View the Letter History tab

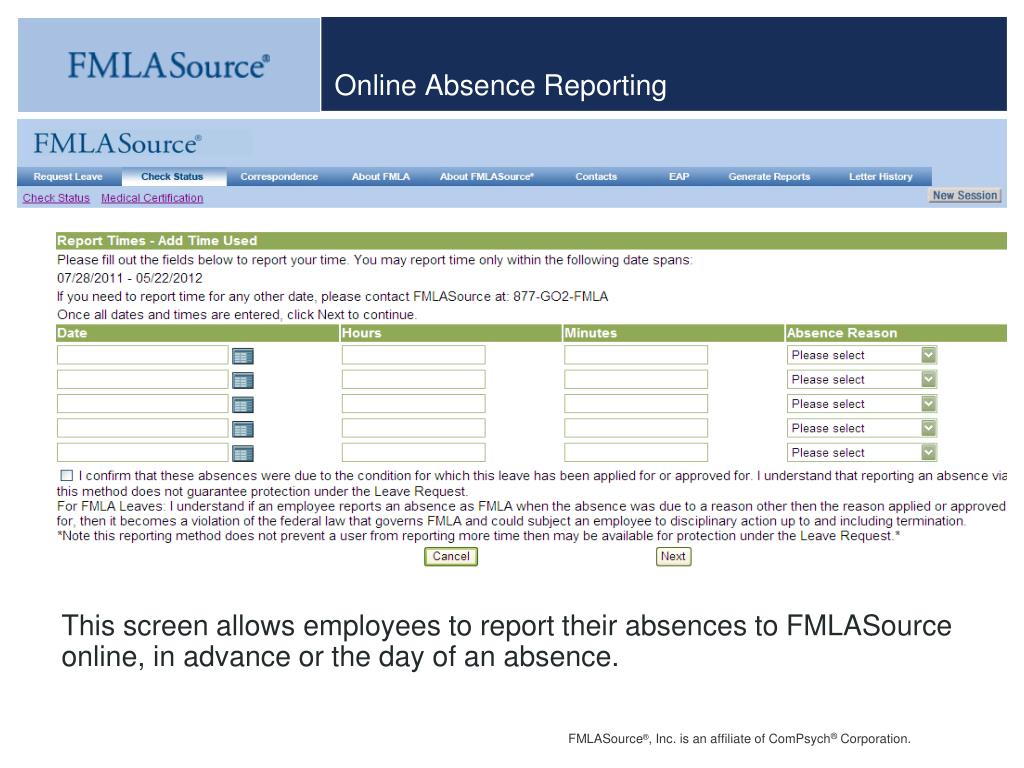880,176
